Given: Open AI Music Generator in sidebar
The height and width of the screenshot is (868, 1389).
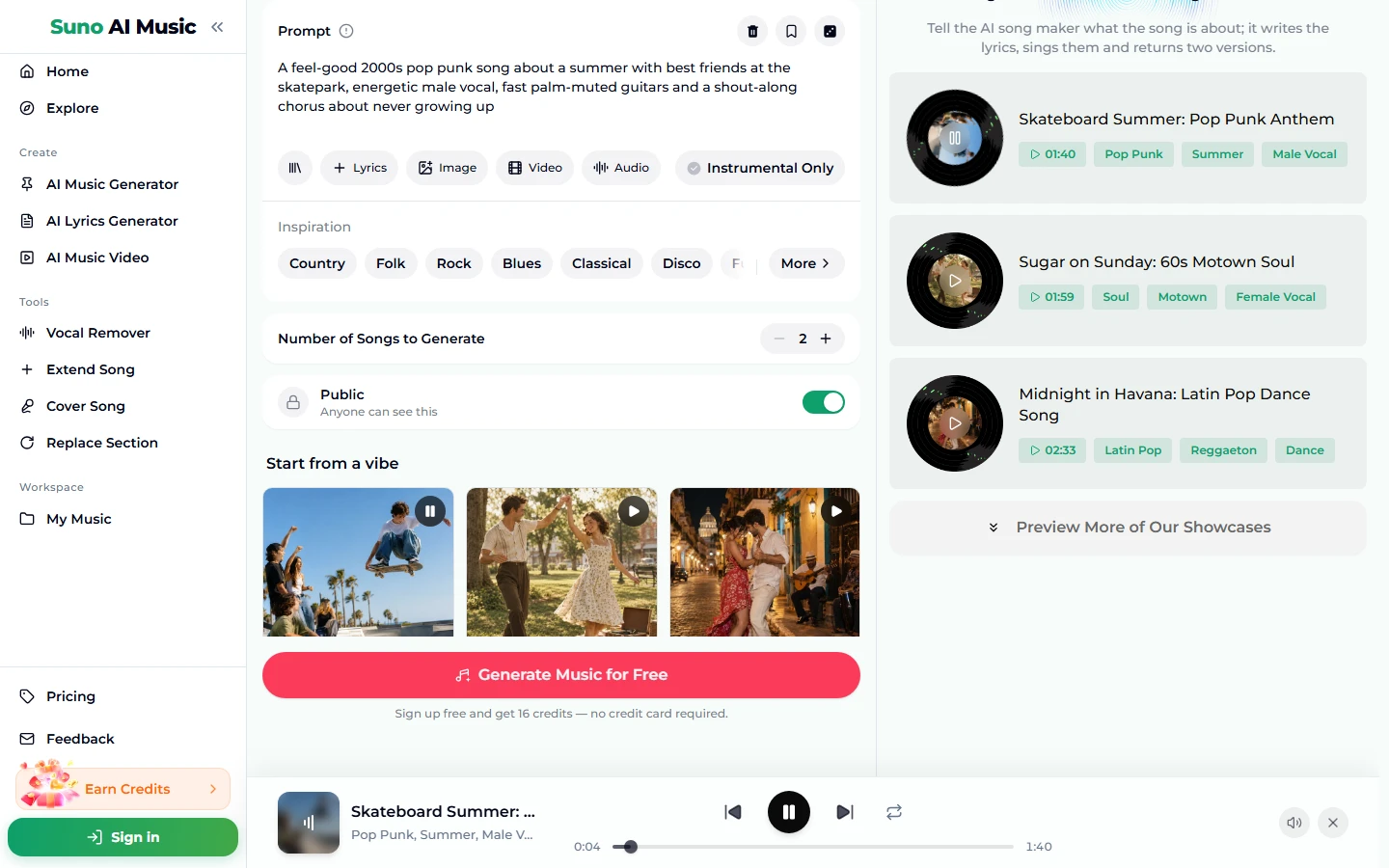Looking at the screenshot, I should 112,184.
